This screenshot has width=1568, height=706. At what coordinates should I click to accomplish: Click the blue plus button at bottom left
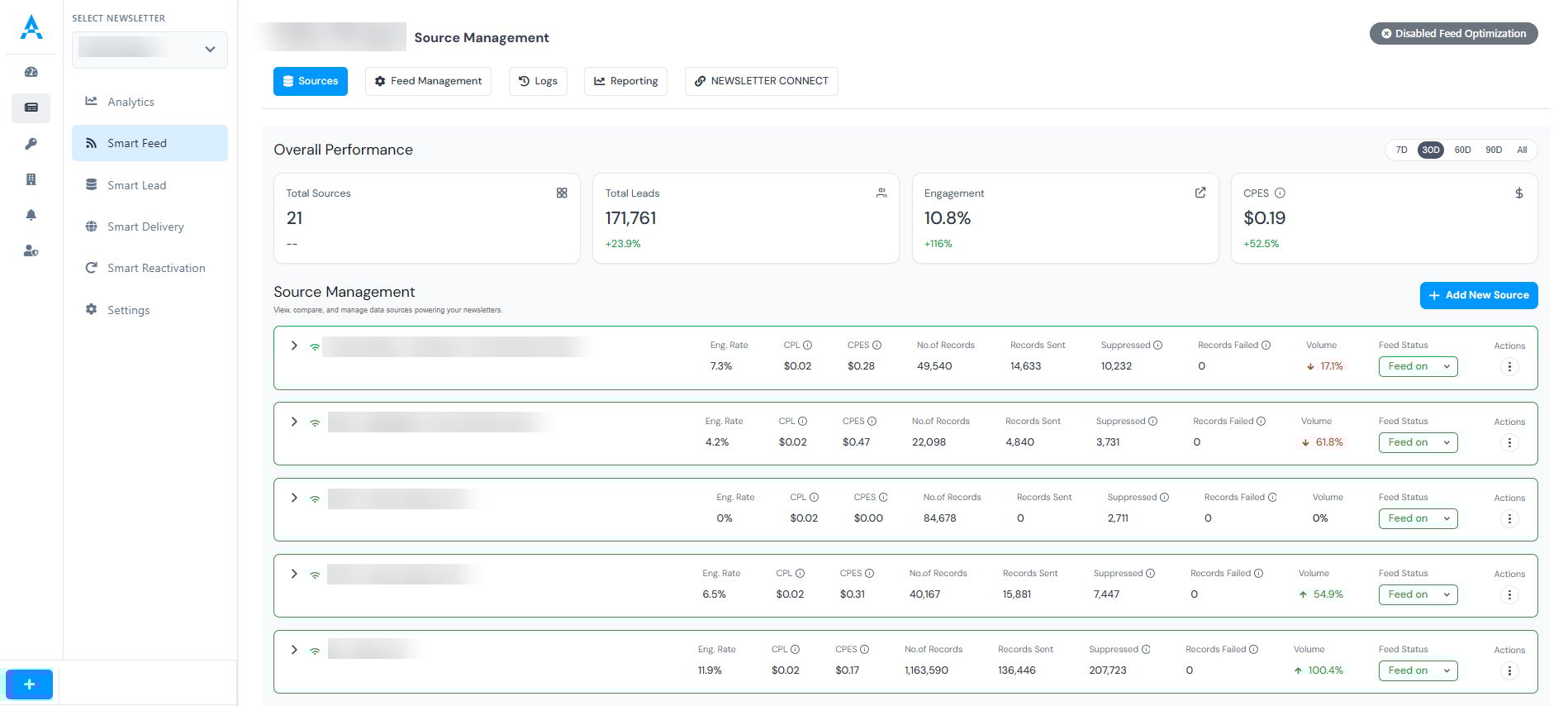(x=29, y=685)
